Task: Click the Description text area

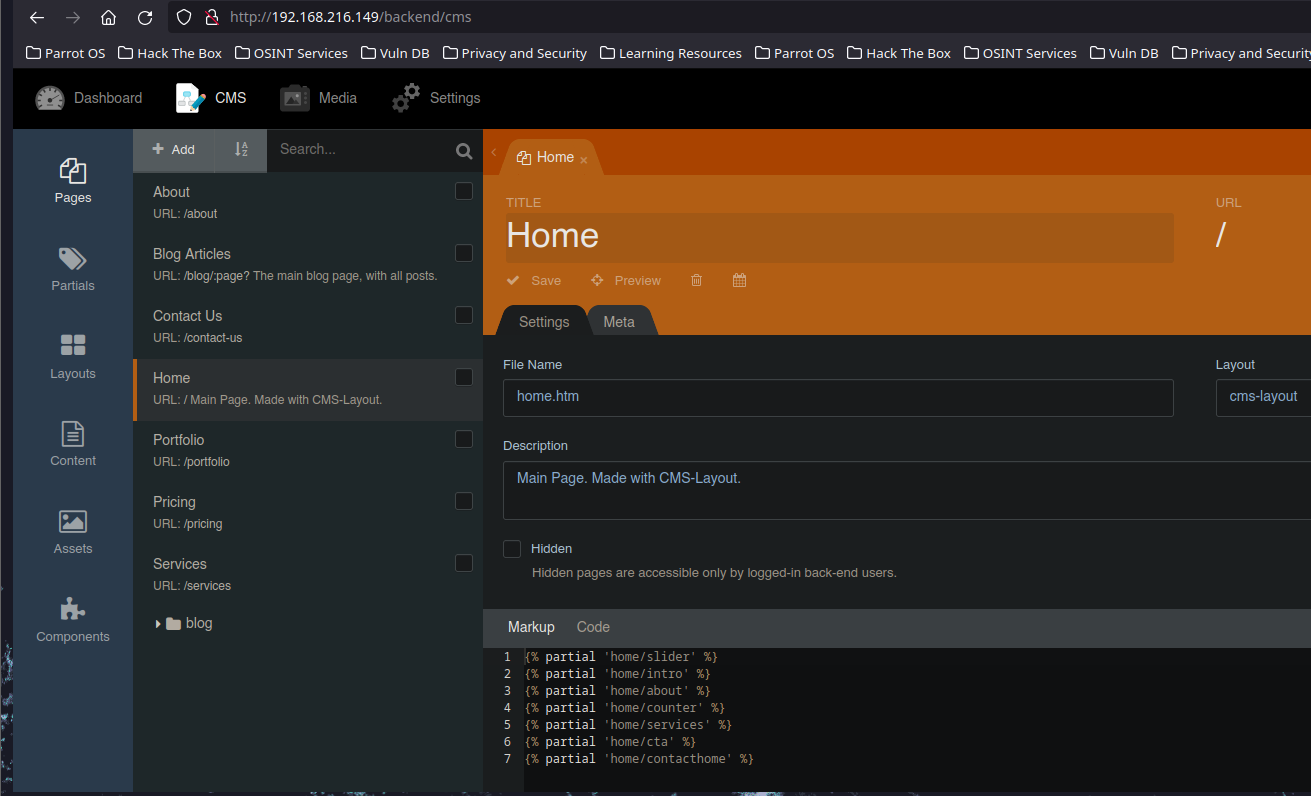Action: (x=907, y=490)
